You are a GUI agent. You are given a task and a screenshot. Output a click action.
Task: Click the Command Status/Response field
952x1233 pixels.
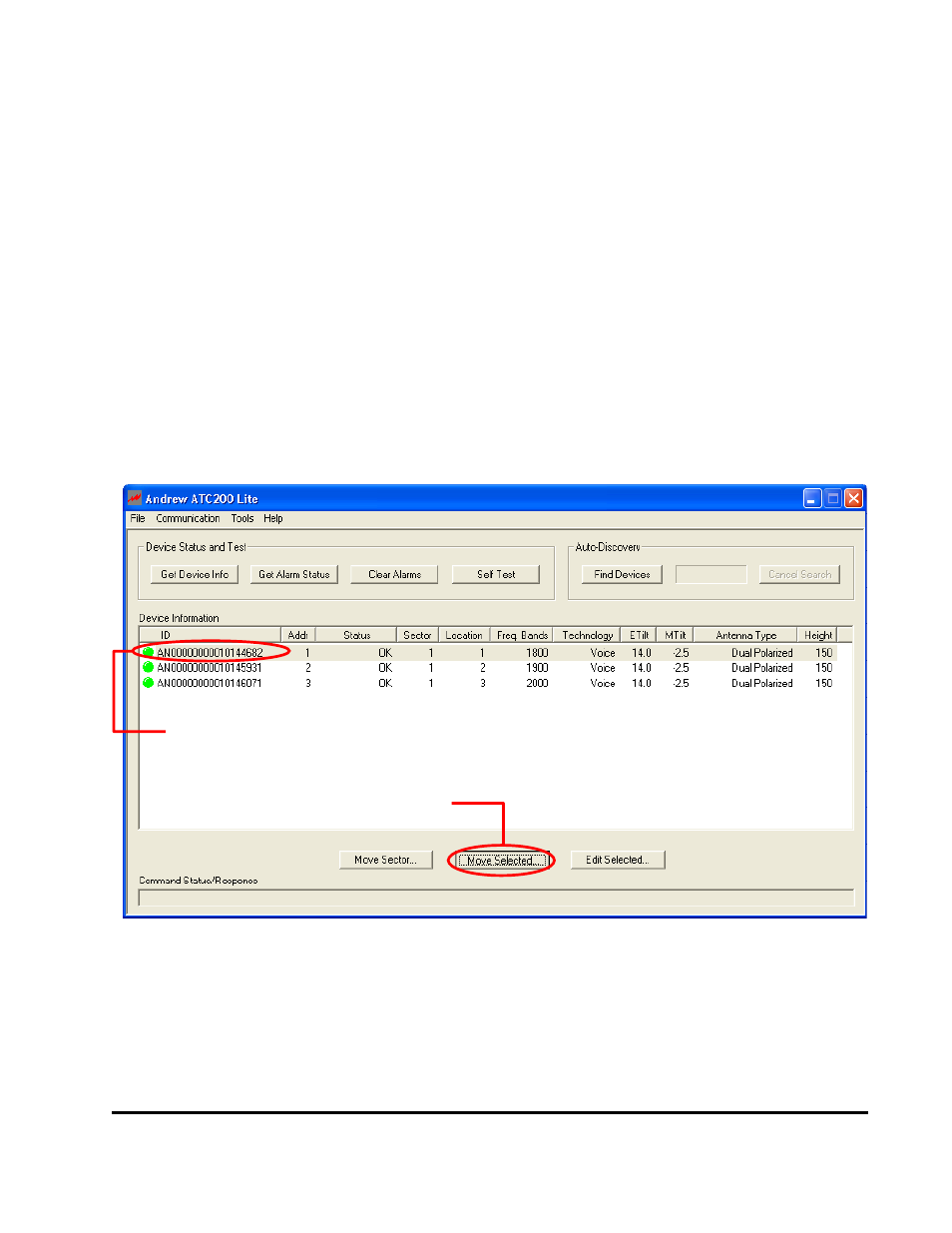click(x=496, y=898)
